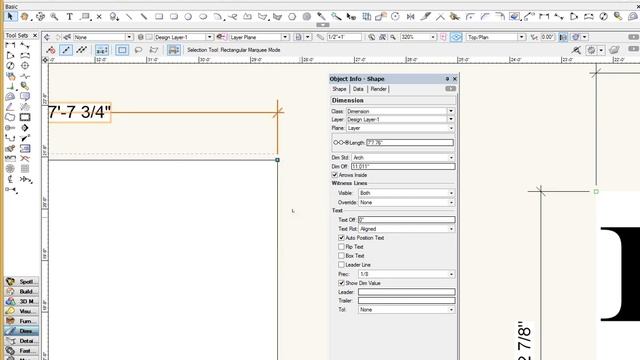Viewport: 640px width, 360px height.
Task: Select the Rounded Rectangle tool
Action: 174,16
